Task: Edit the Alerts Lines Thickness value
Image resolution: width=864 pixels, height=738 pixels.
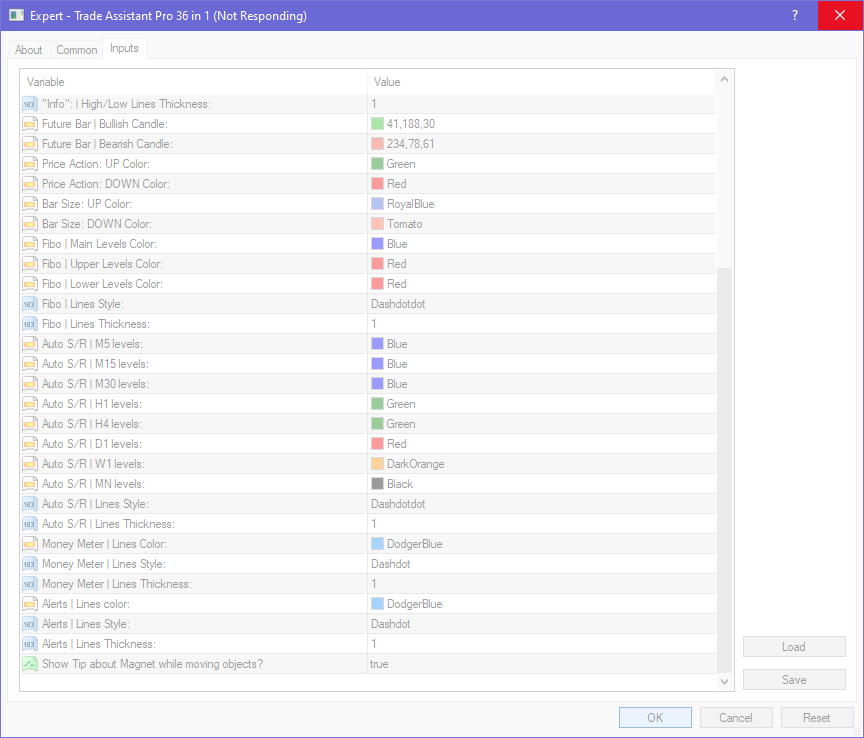Action: 542,644
